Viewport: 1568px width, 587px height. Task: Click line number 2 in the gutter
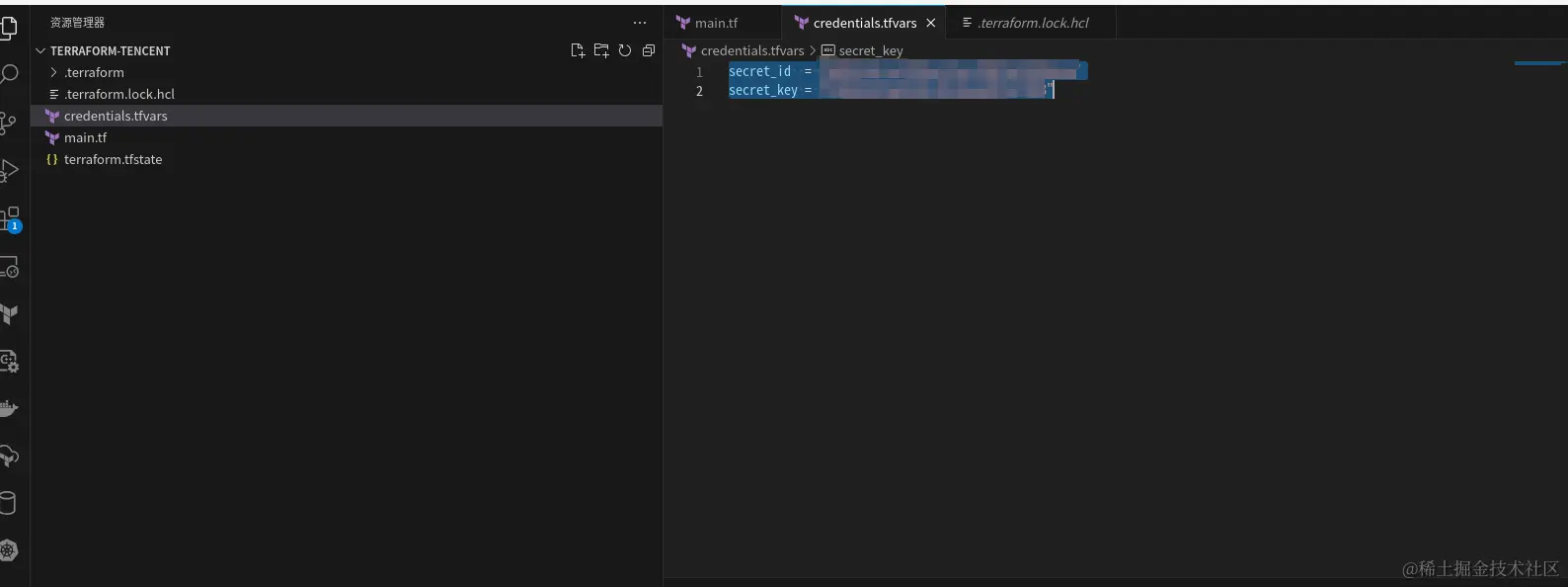coord(699,91)
